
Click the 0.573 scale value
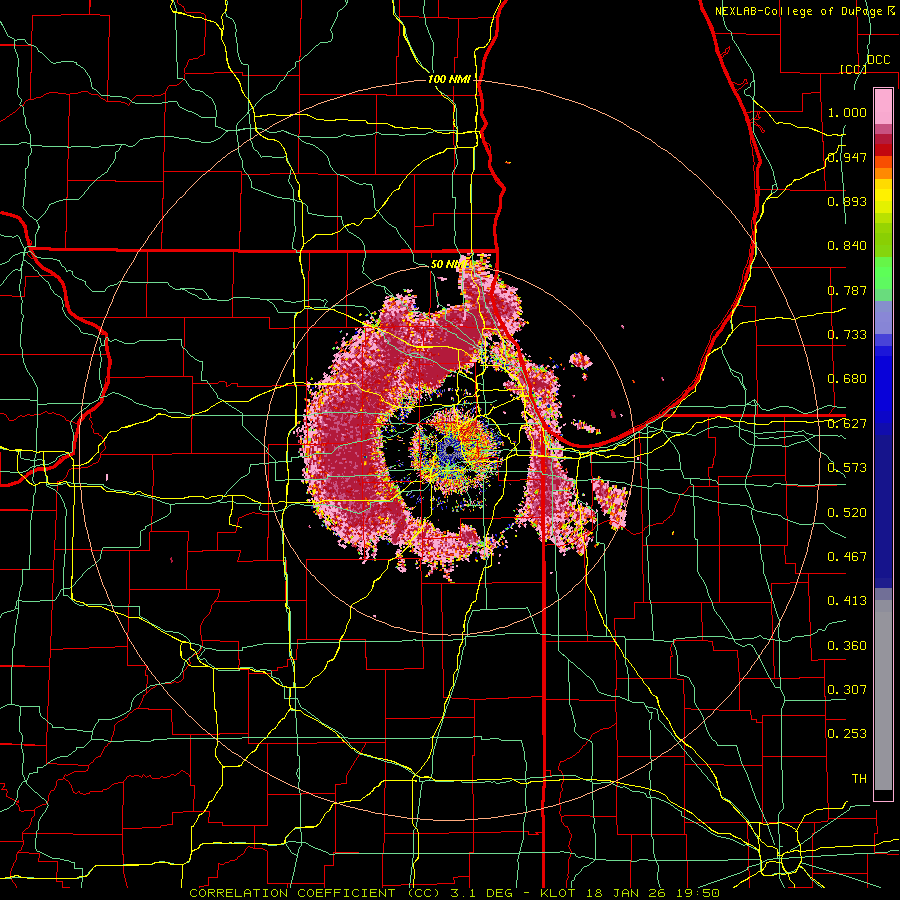[847, 468]
